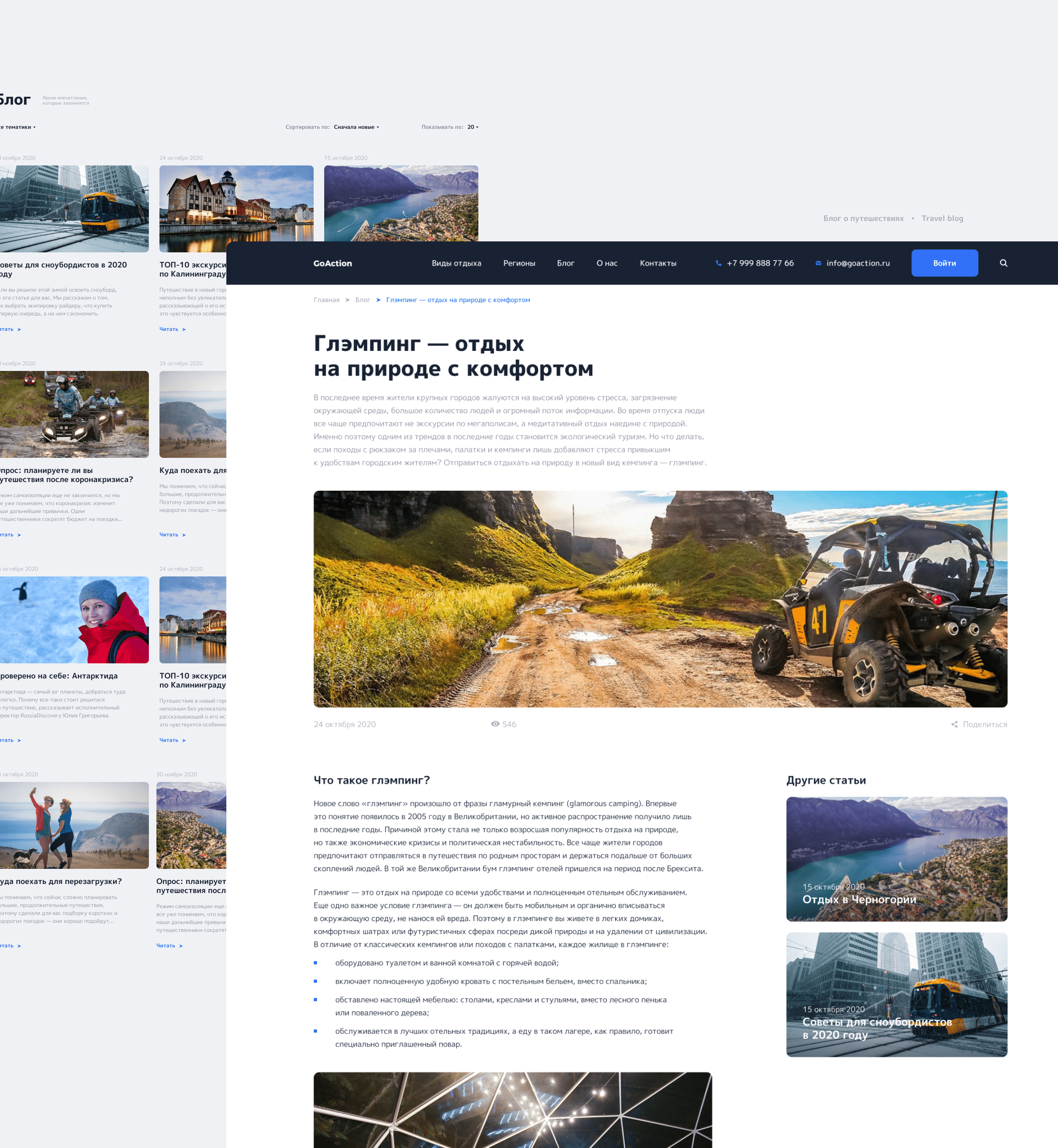Viewport: 1058px width, 1148px height.
Task: Click the eye views icon beside 546
Action: [x=495, y=724]
